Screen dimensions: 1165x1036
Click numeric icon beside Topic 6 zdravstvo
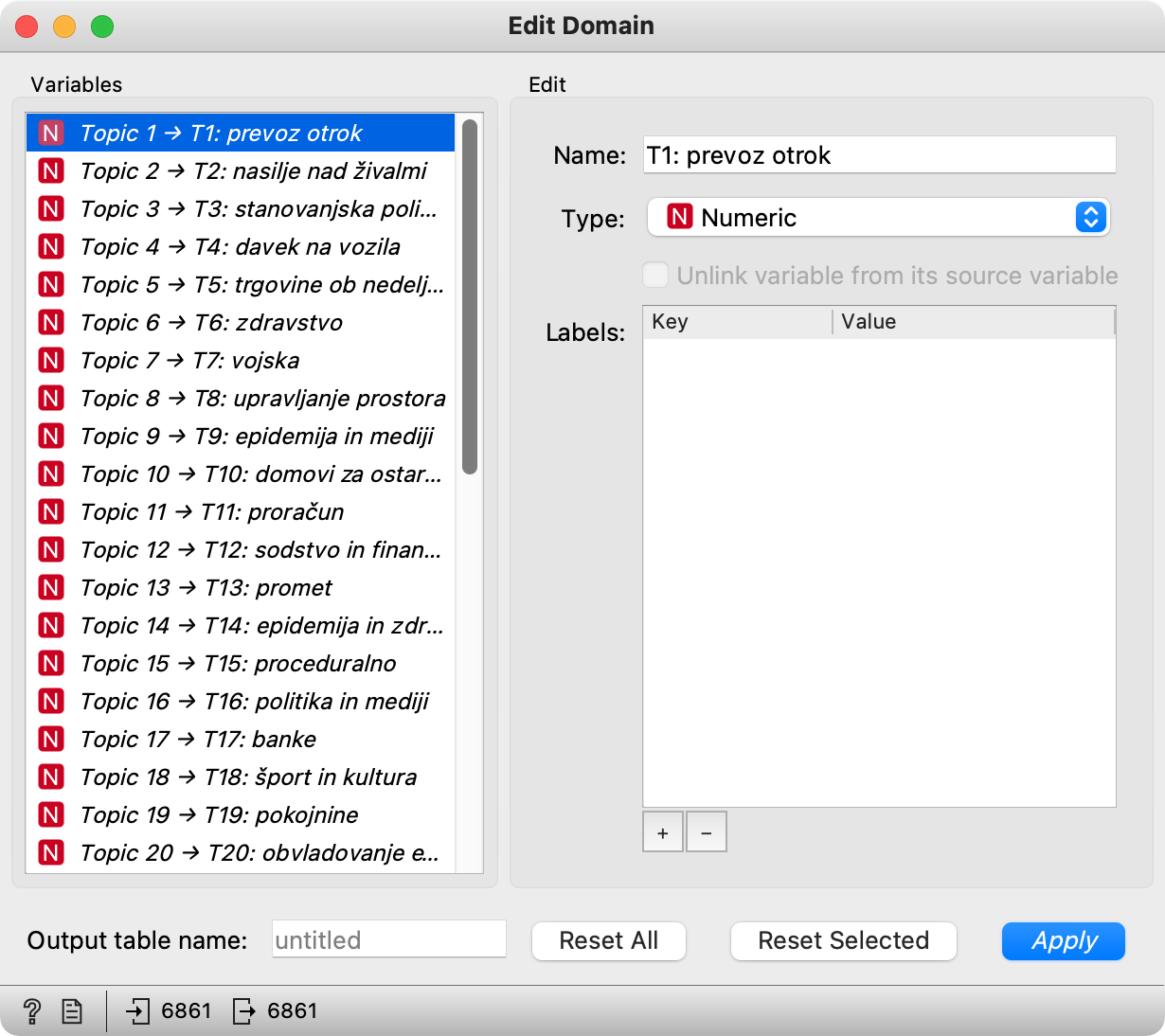point(51,323)
